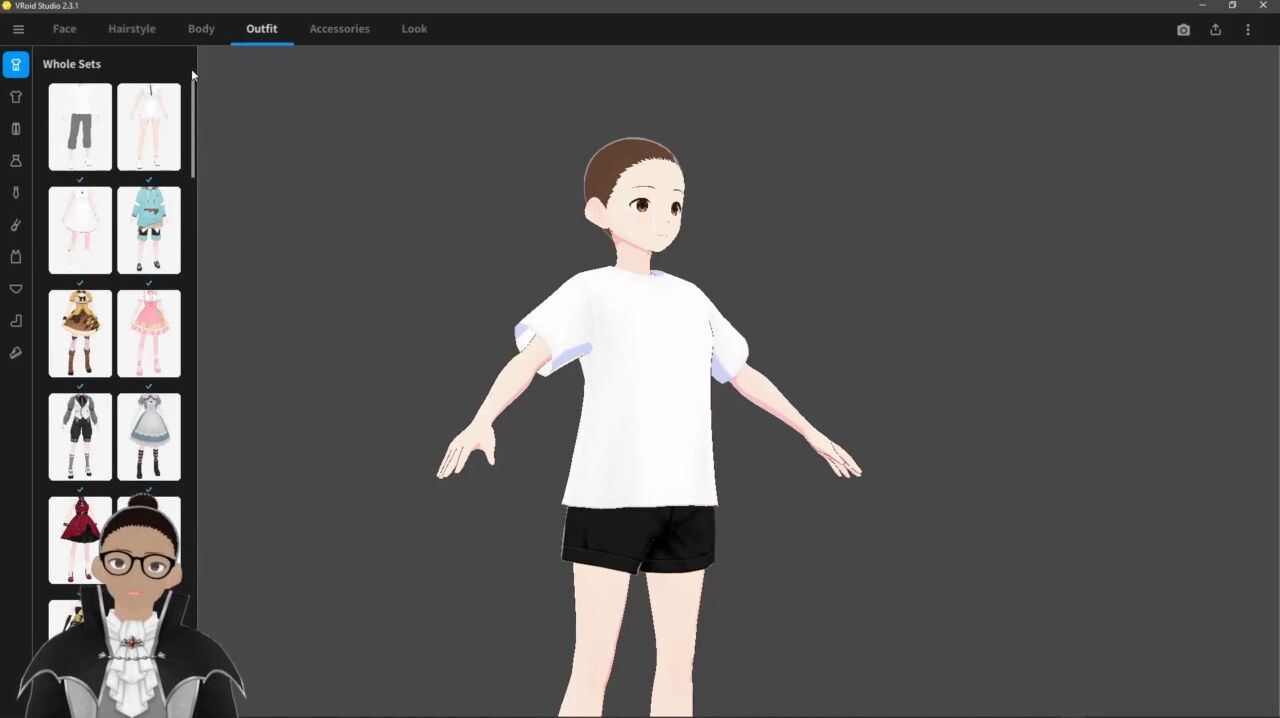This screenshot has width=1280, height=718.
Task: Select the Whole Sets outfit category icon
Action: (x=16, y=65)
